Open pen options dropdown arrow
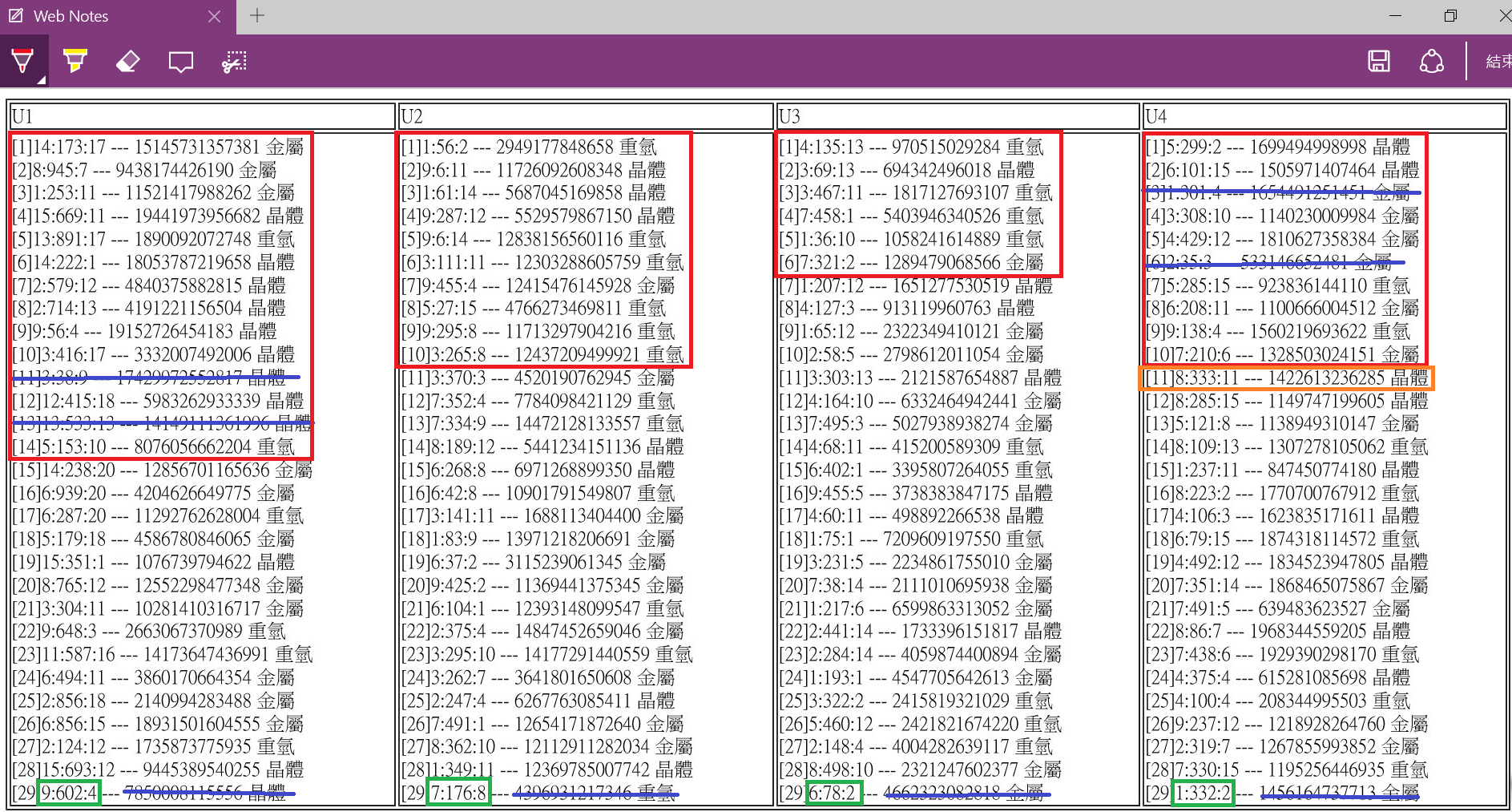 point(41,79)
